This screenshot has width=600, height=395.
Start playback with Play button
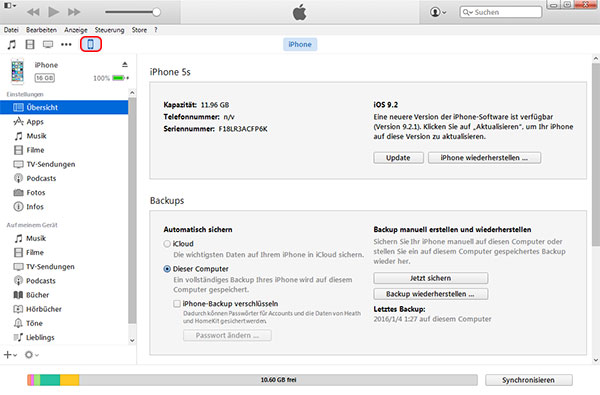[x=54, y=12]
